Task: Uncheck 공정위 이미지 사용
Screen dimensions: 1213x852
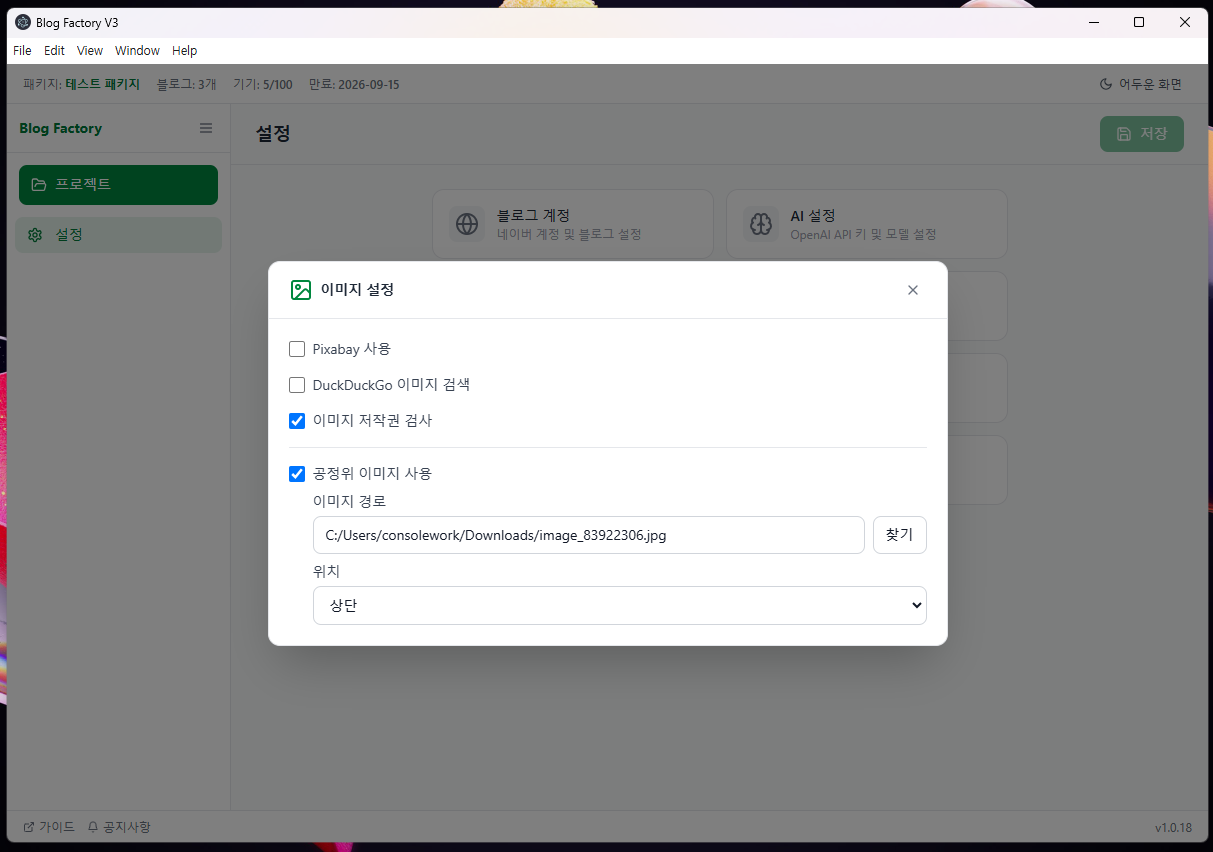Action: [x=297, y=473]
